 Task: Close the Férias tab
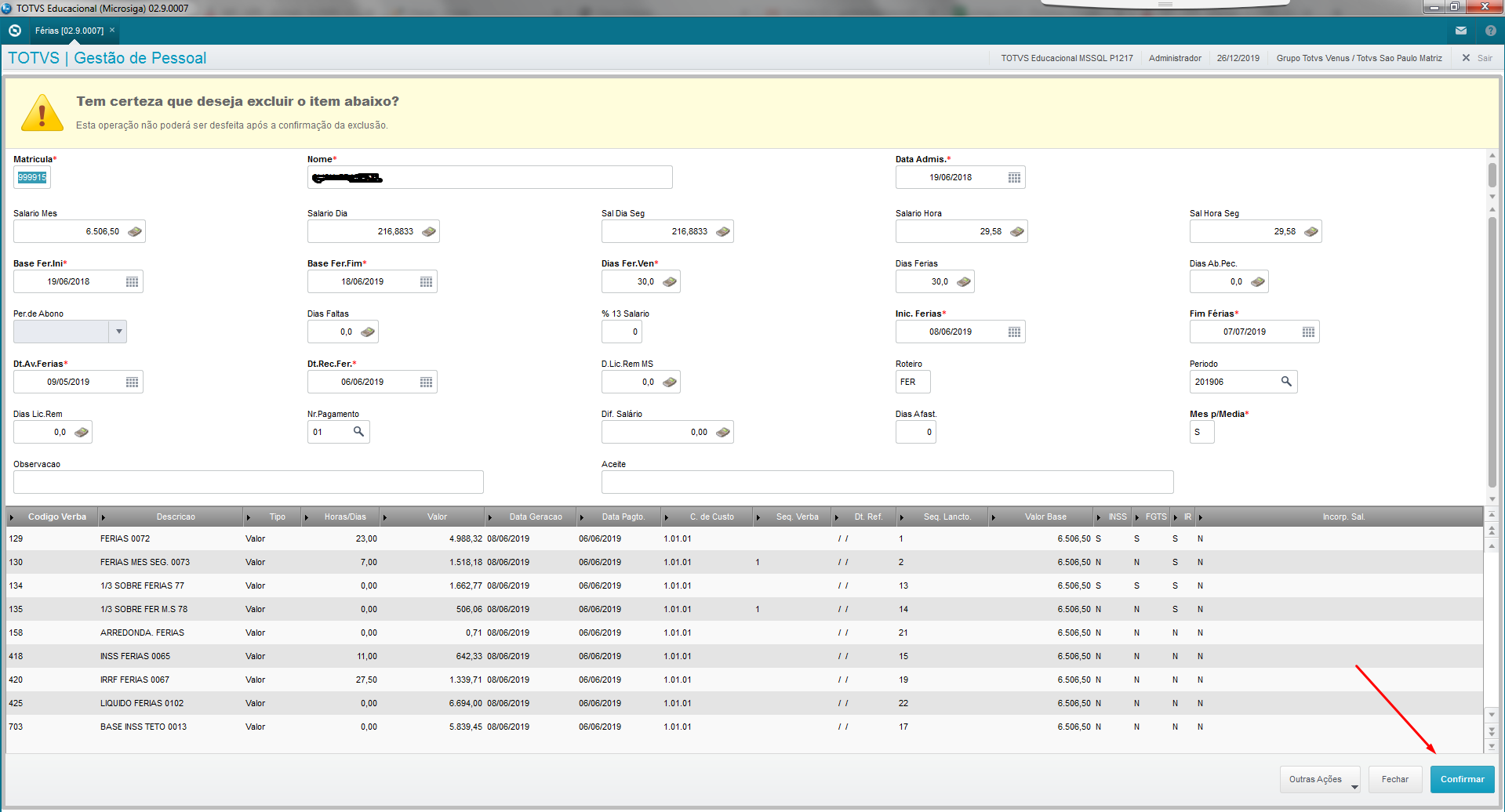(112, 31)
